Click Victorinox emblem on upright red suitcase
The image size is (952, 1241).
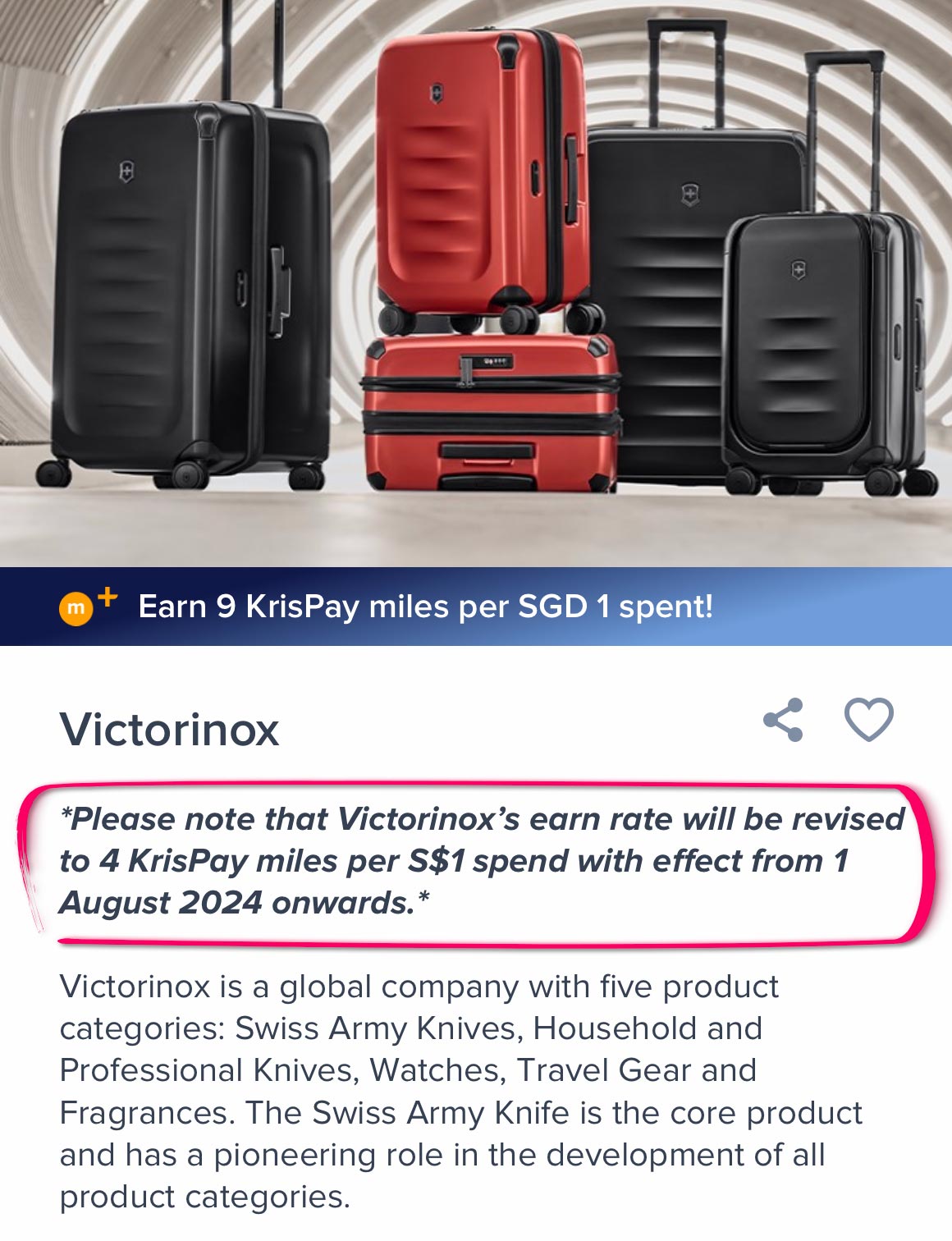pyautogui.click(x=435, y=91)
